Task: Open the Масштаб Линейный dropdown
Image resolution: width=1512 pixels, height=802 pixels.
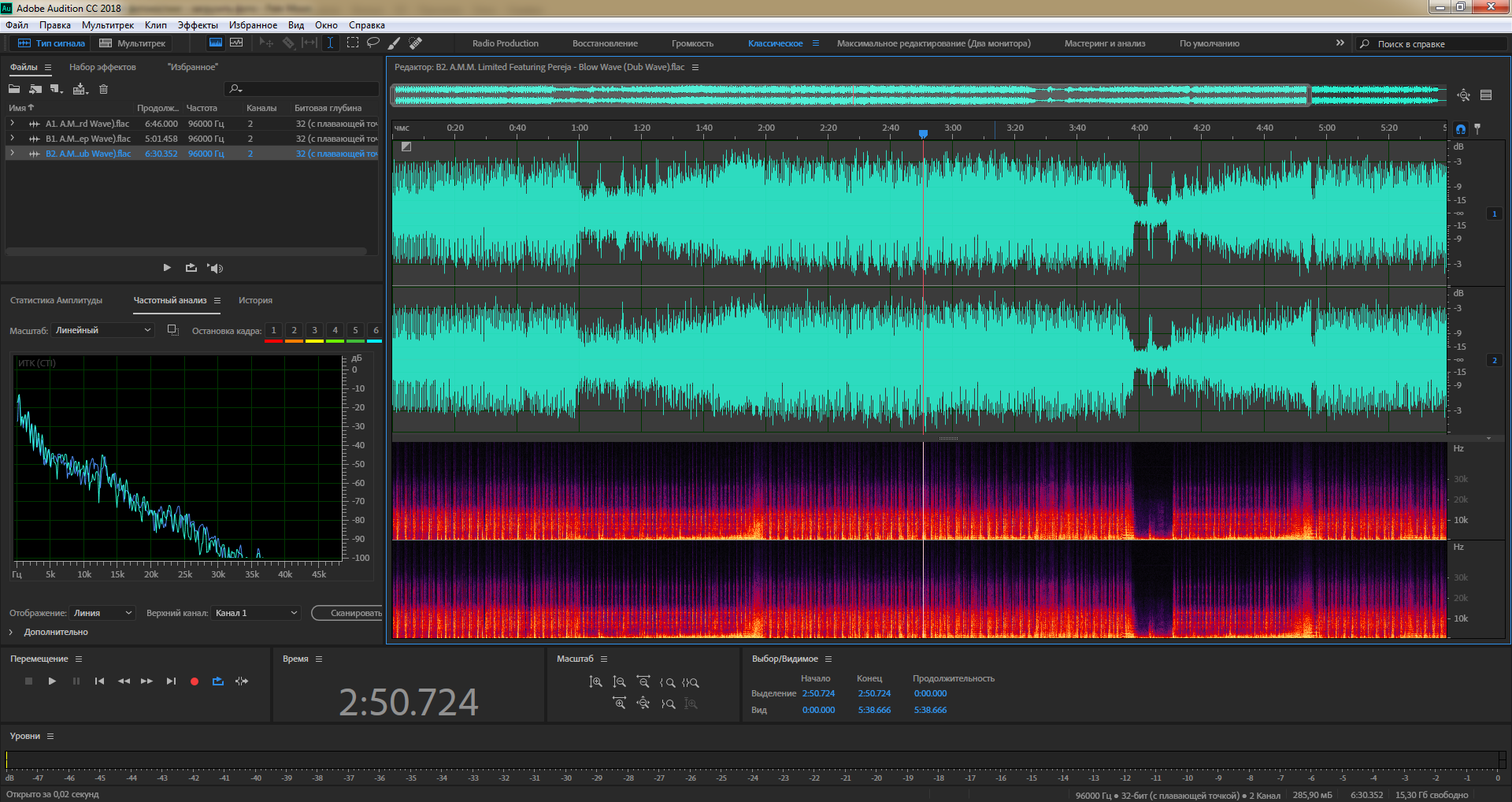Action: coord(103,330)
